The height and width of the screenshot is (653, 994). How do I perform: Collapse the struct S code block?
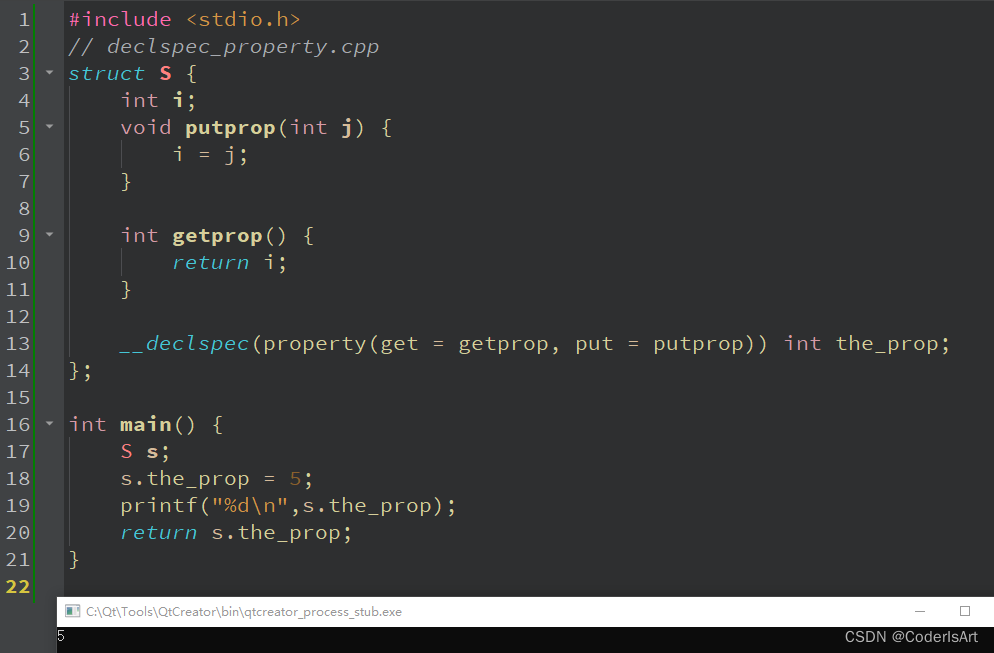[48, 72]
